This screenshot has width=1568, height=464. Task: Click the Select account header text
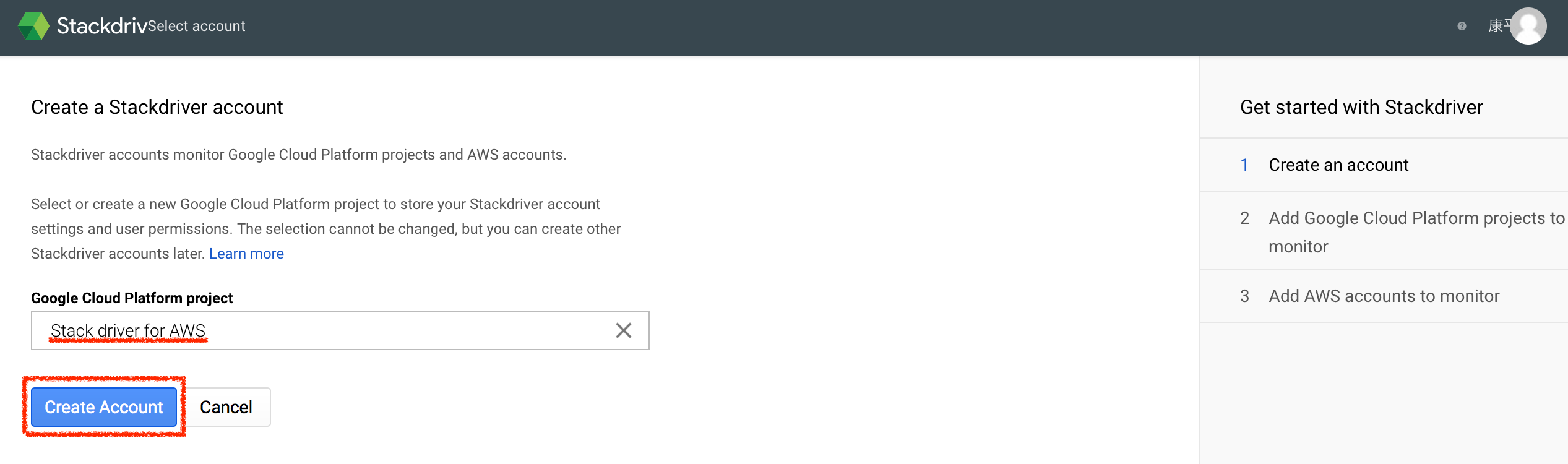pos(197,26)
